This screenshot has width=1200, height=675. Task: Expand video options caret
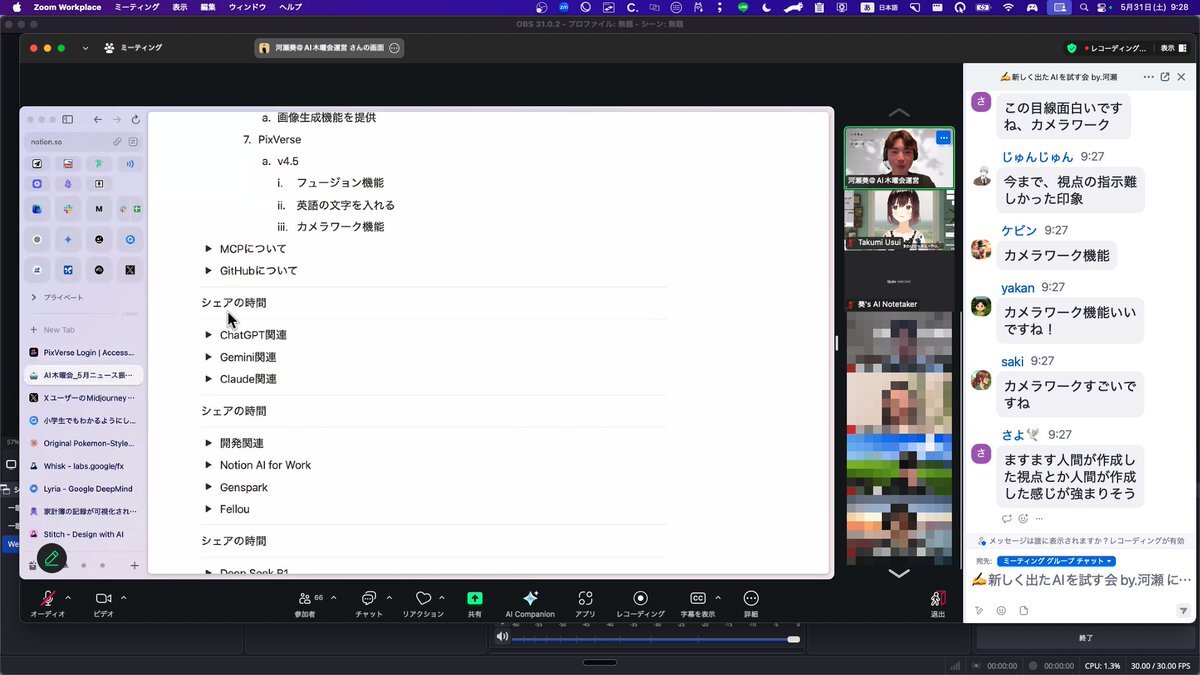[x=123, y=598]
